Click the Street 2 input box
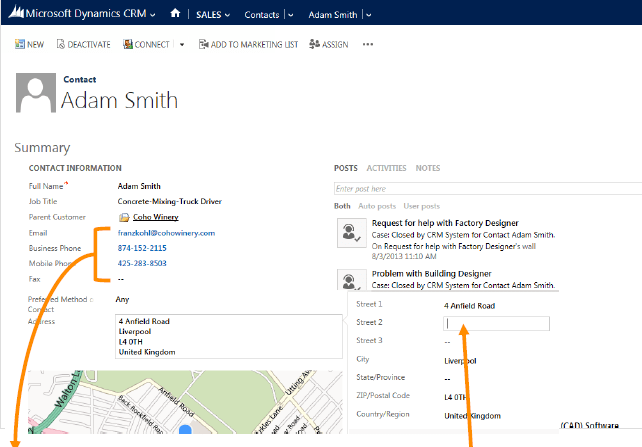The height and width of the screenshot is (447, 642). (x=496, y=323)
